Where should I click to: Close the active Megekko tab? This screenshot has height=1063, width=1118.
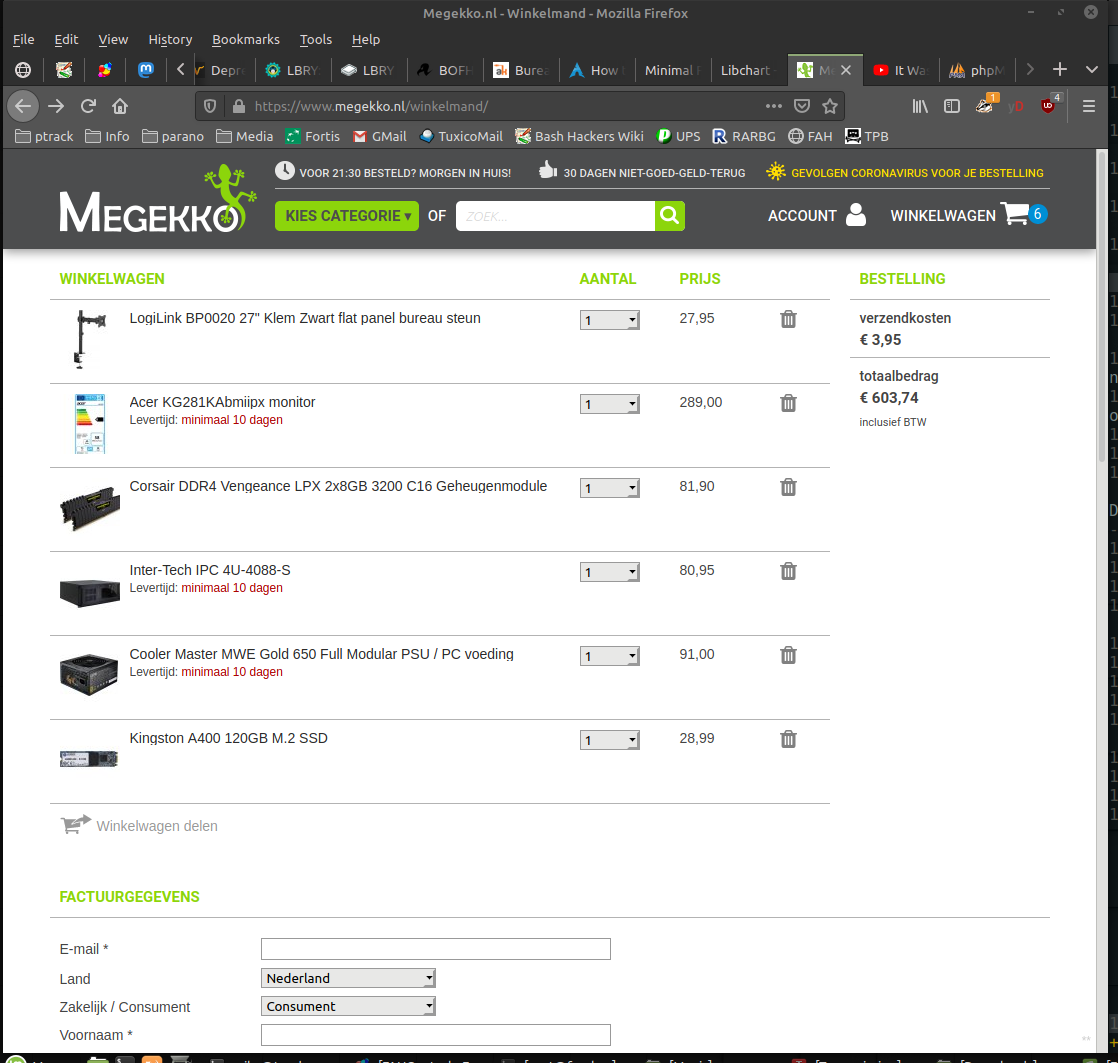pos(846,70)
